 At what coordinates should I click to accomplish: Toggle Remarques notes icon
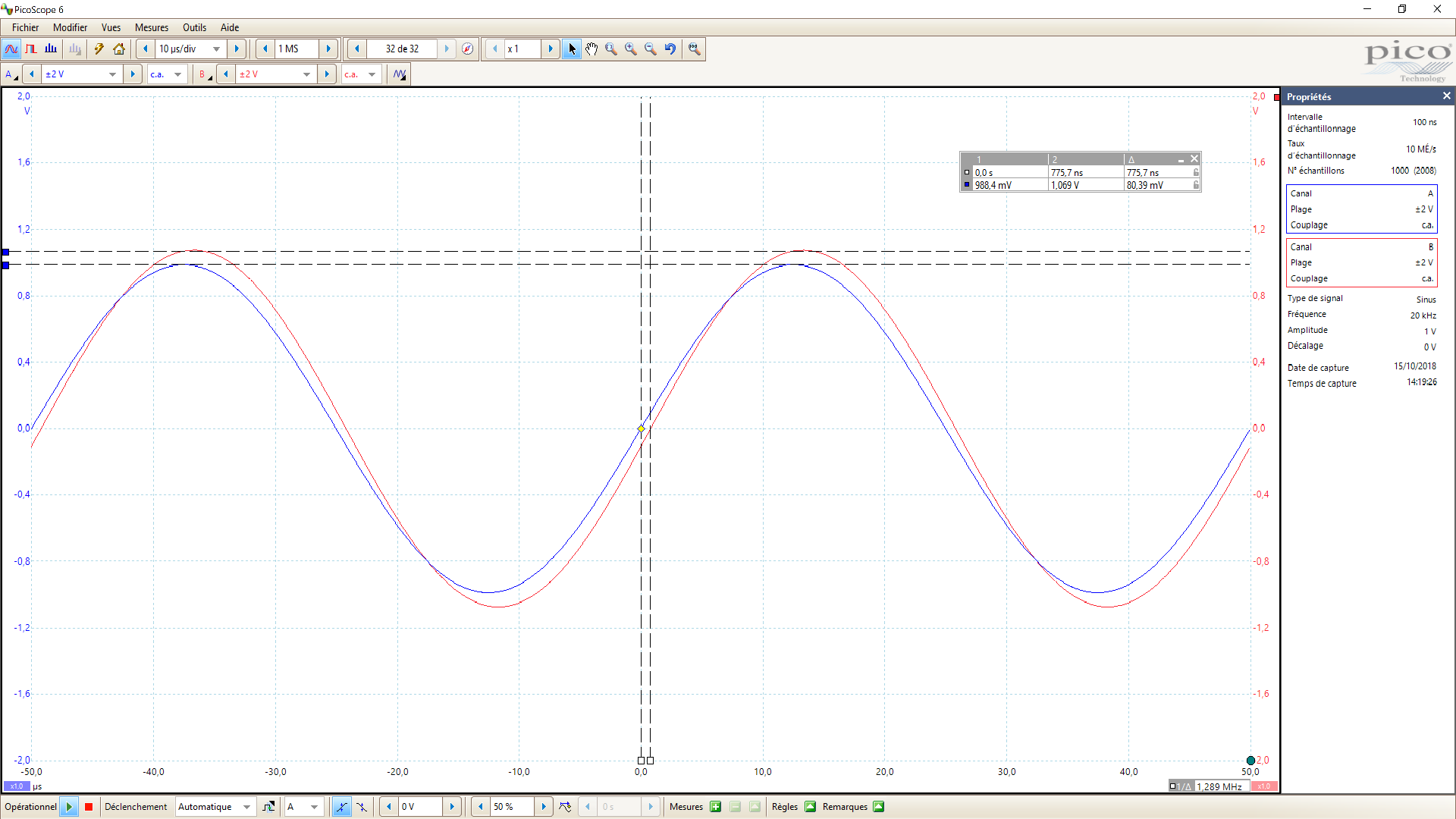878,807
